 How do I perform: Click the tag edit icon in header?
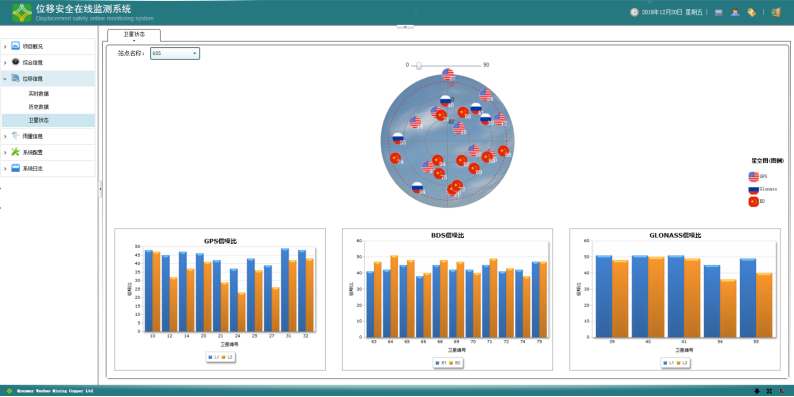(751, 13)
